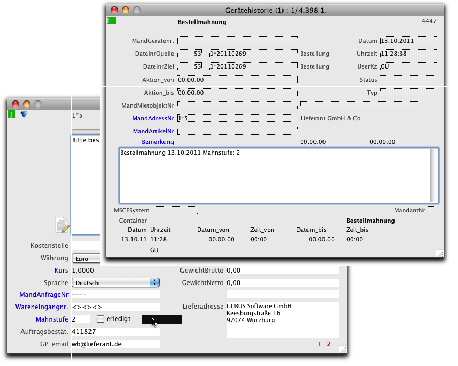The width and height of the screenshot is (458, 366).
Task: Click the resize grip of the Gerätehistorie window
Action: pyautogui.click(x=440, y=254)
